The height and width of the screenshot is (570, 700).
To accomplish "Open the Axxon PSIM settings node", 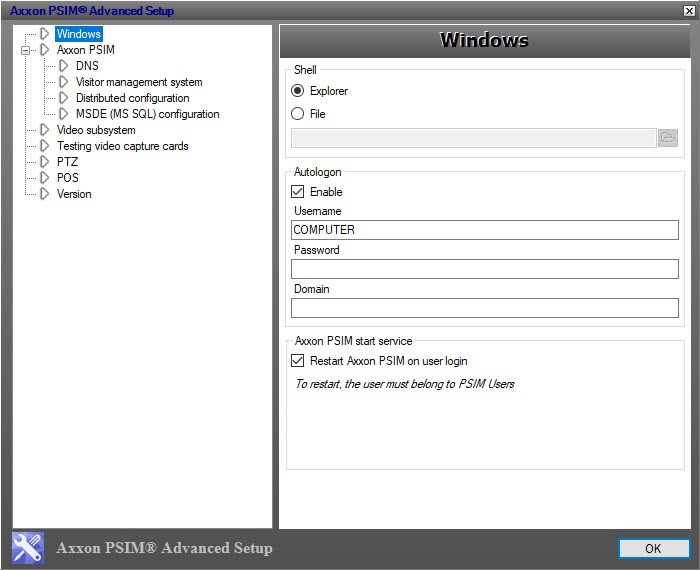I will pyautogui.click(x=86, y=50).
